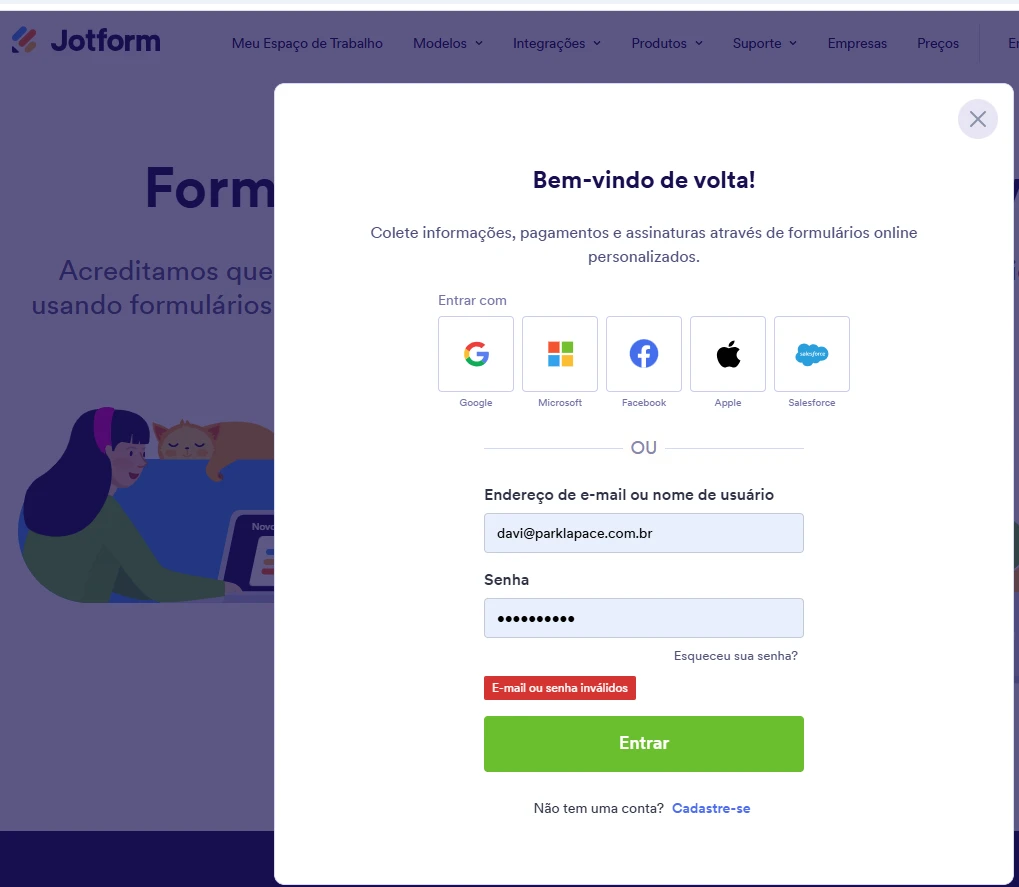Sign in with the Salesforce icon

(811, 353)
